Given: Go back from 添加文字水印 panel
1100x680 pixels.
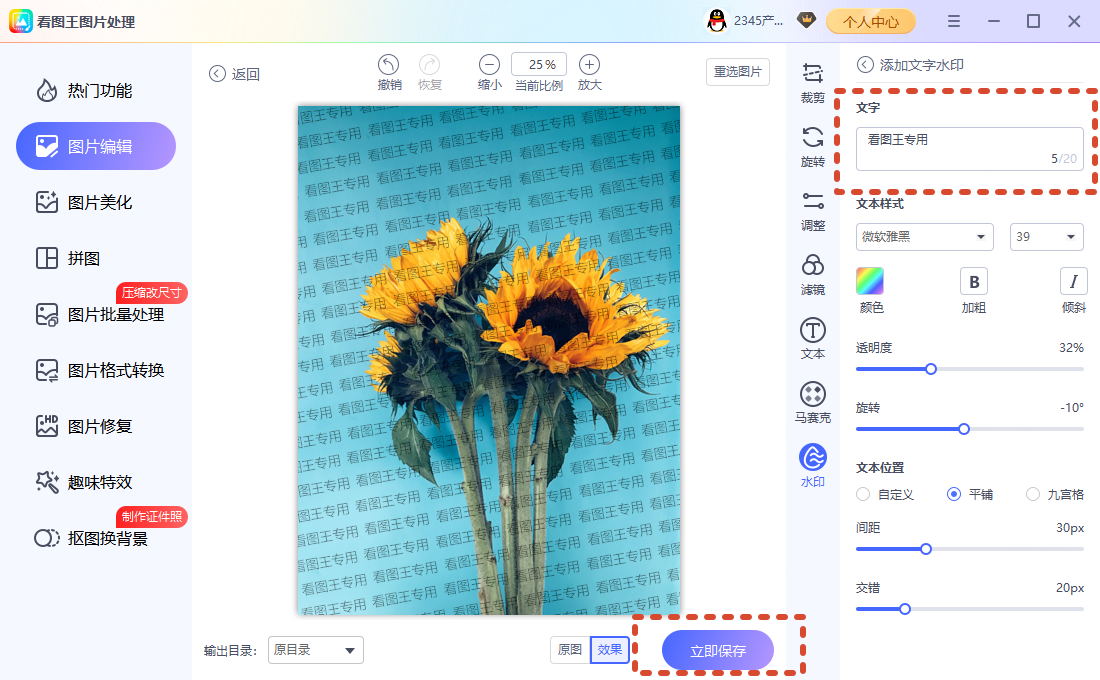Looking at the screenshot, I should (x=865, y=65).
